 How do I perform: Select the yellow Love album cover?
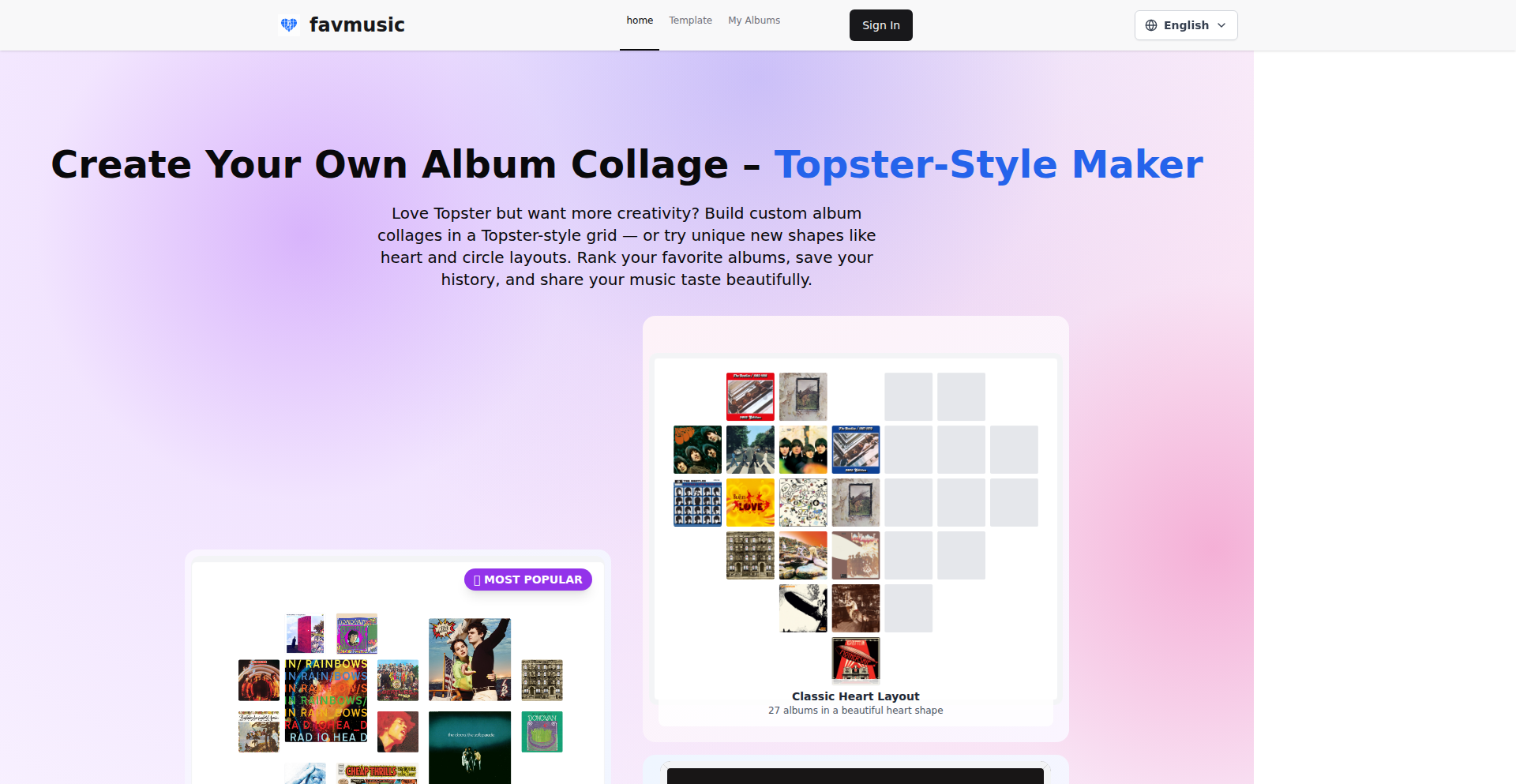pyautogui.click(x=750, y=502)
